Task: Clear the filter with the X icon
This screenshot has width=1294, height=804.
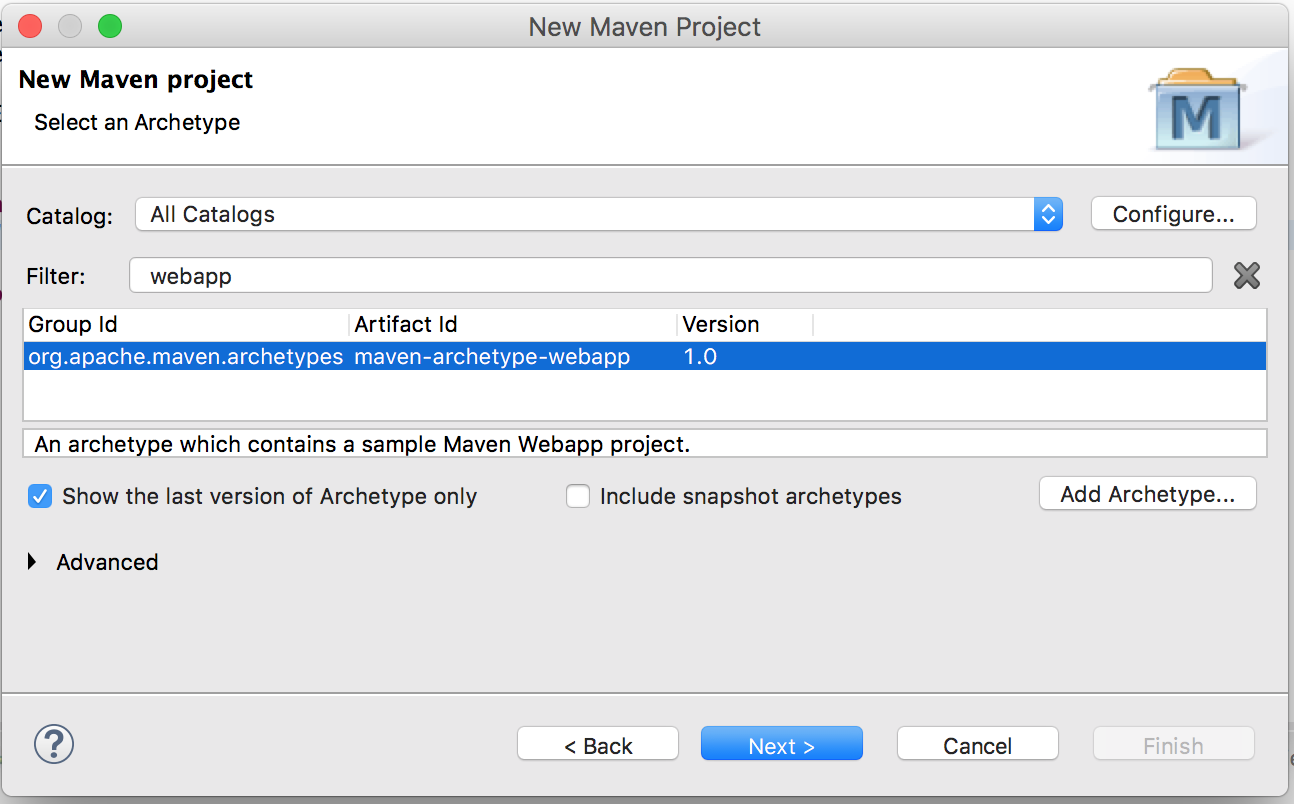Action: click(1246, 275)
